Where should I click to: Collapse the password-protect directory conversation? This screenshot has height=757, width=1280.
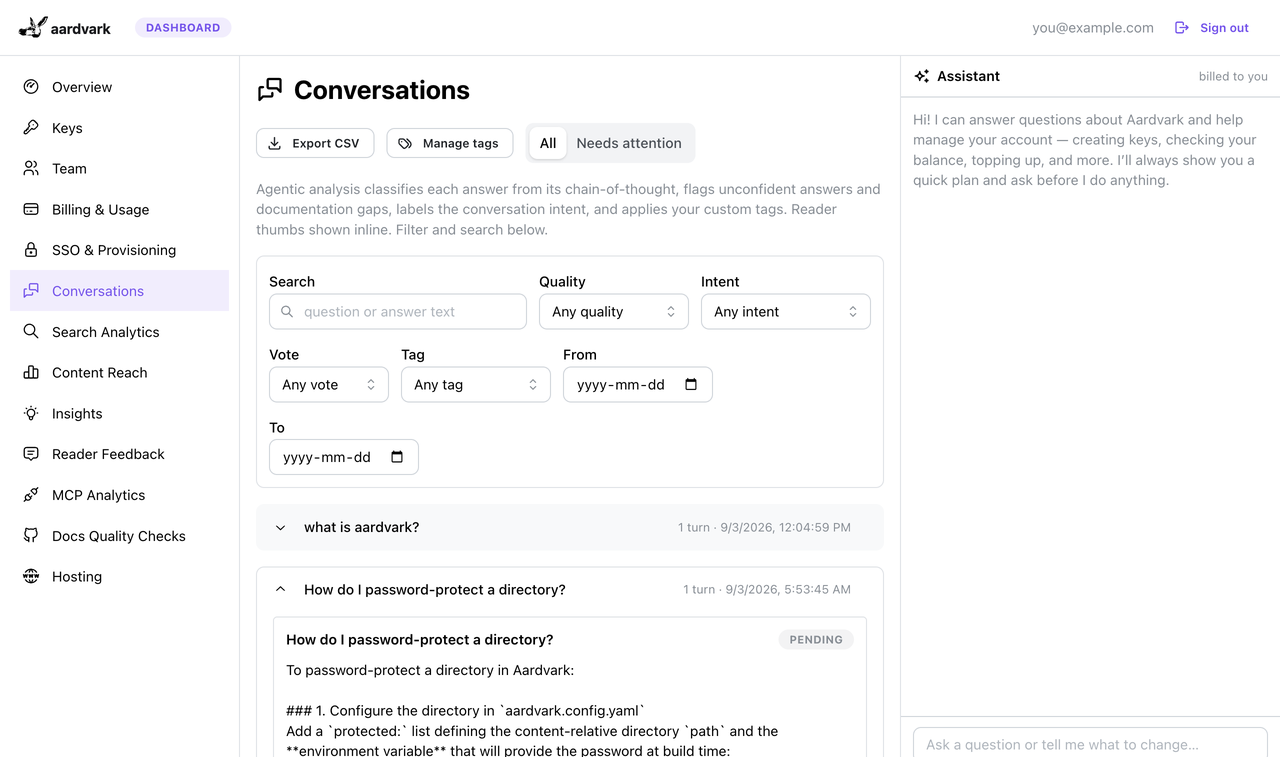[x=570, y=590]
